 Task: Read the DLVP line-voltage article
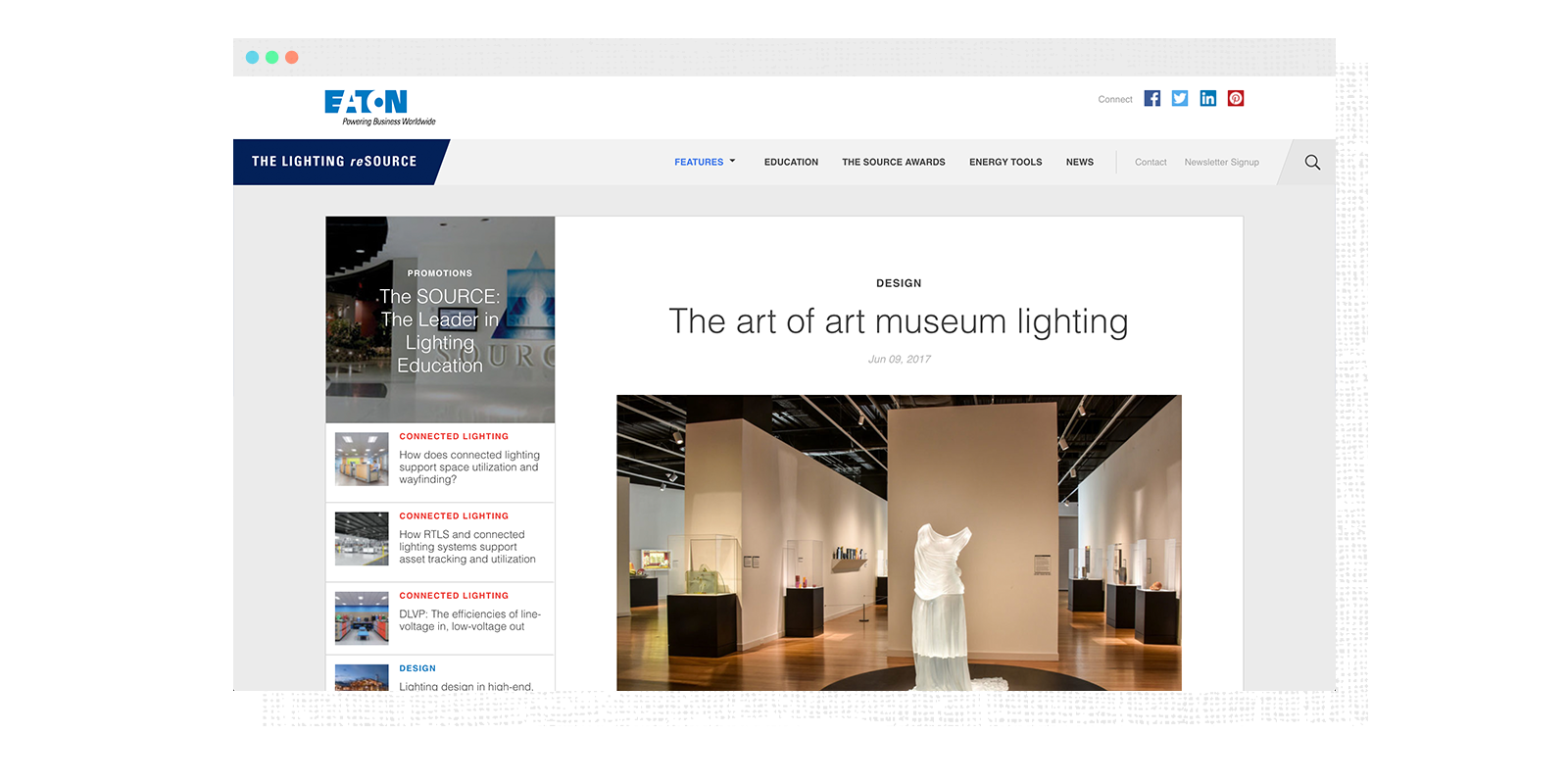[468, 620]
